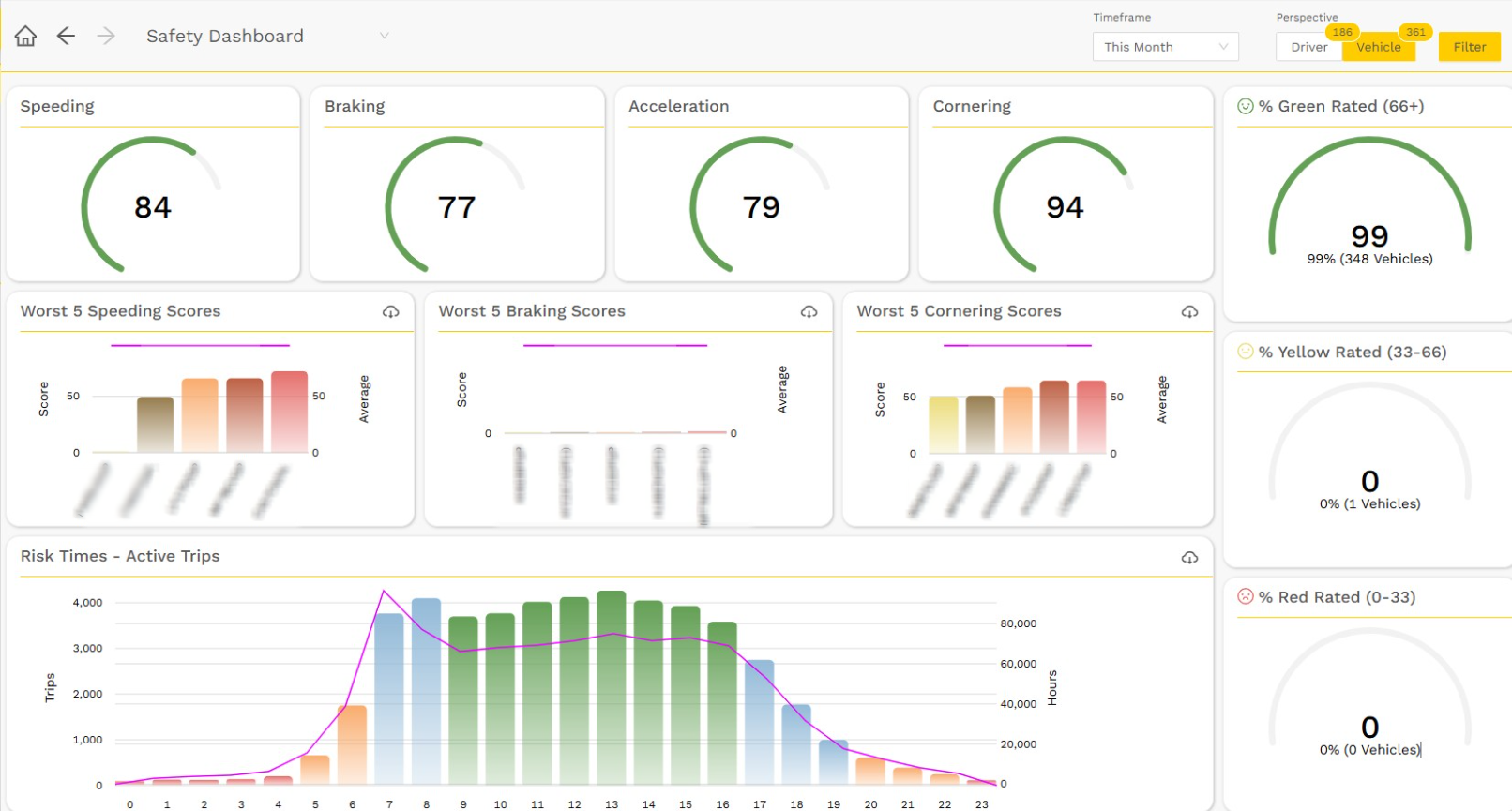This screenshot has height=811, width=1512.
Task: Click the forward arrow icon
Action: 106,36
